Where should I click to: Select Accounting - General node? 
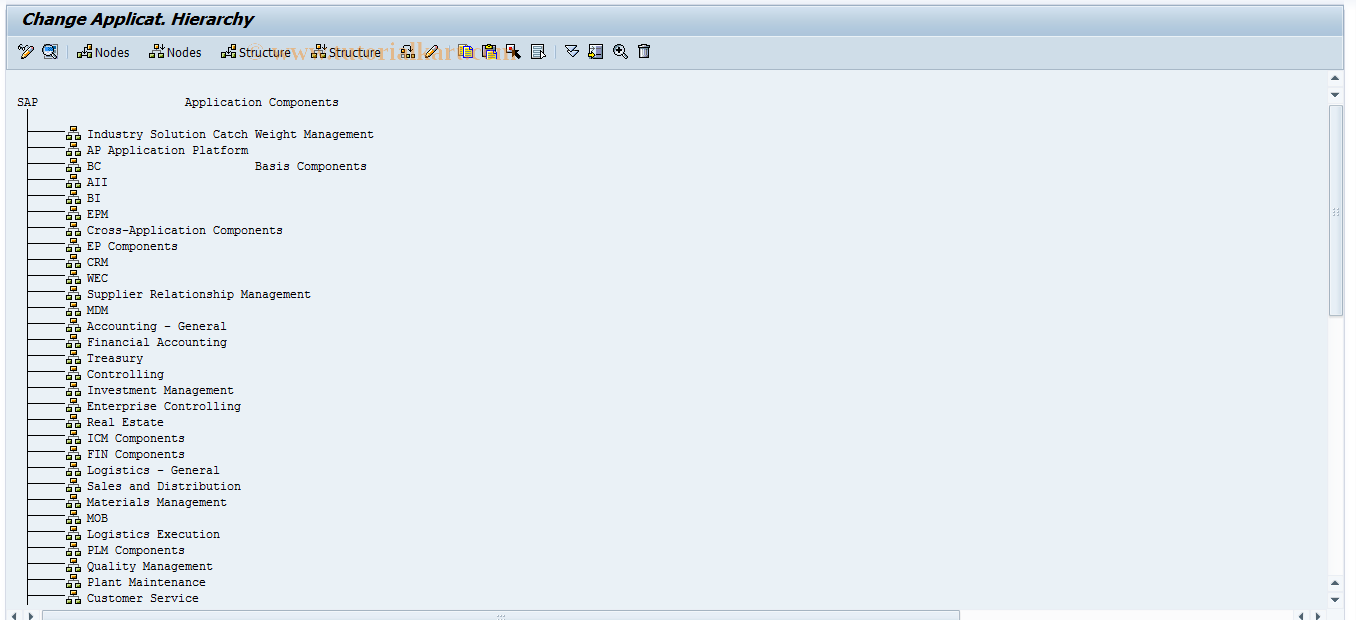157,326
